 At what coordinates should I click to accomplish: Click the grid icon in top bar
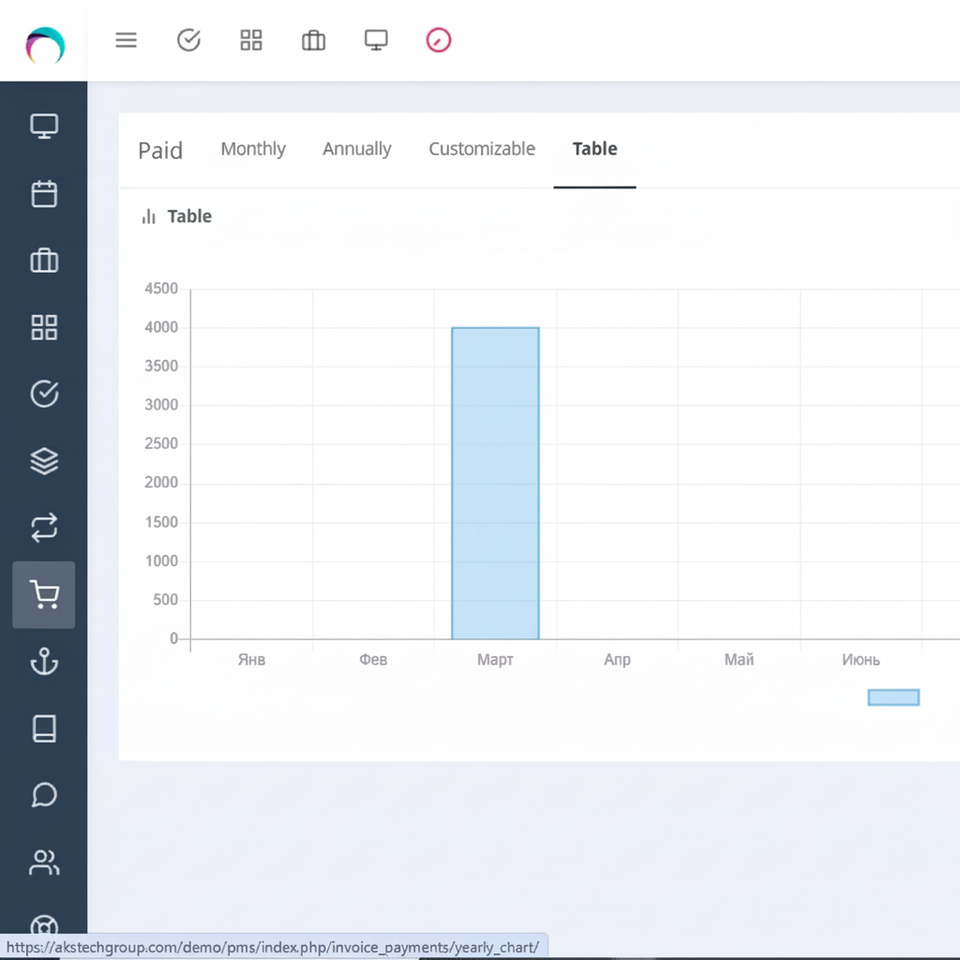pyautogui.click(x=251, y=40)
